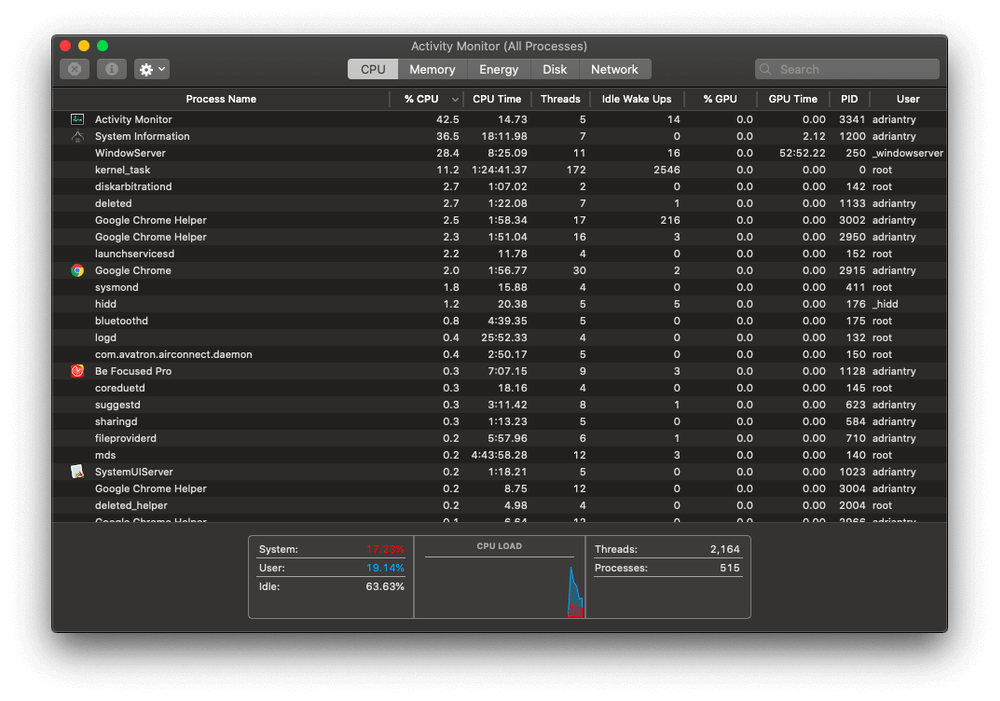Select the fileproviderd process row
The width and height of the screenshot is (1000, 701).
click(x=499, y=438)
